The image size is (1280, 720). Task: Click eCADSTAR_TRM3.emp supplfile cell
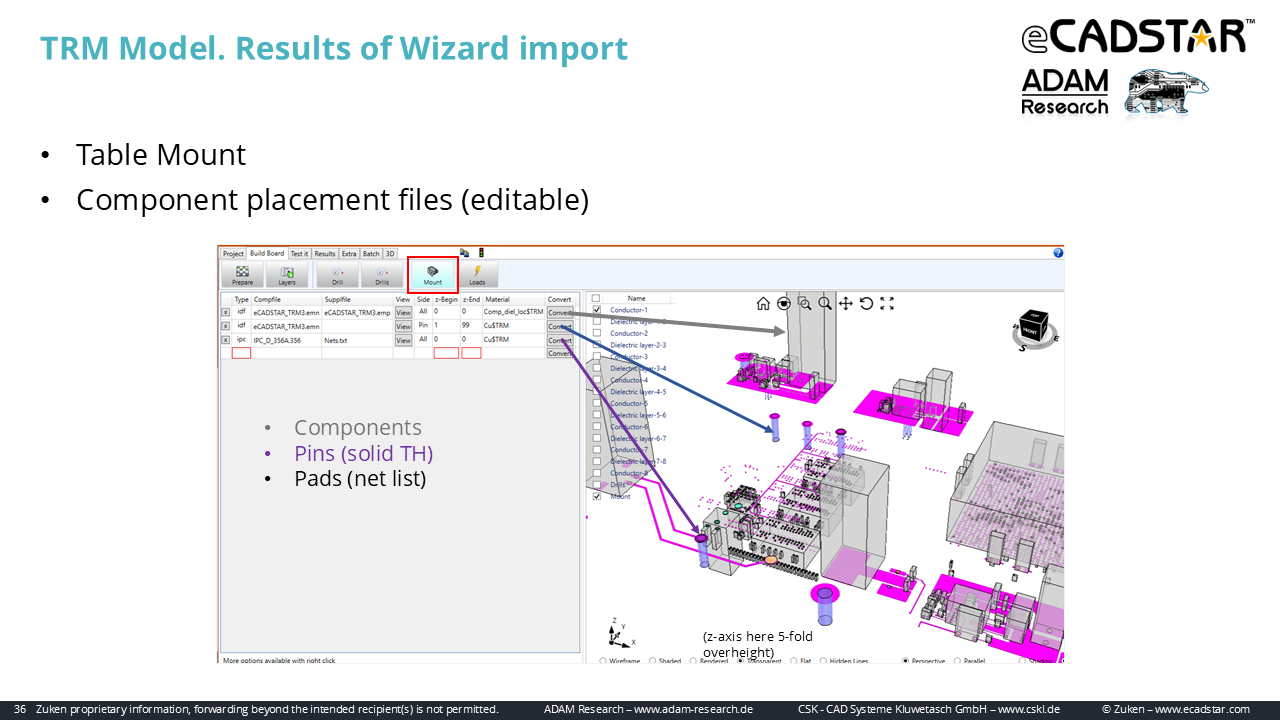coord(358,312)
